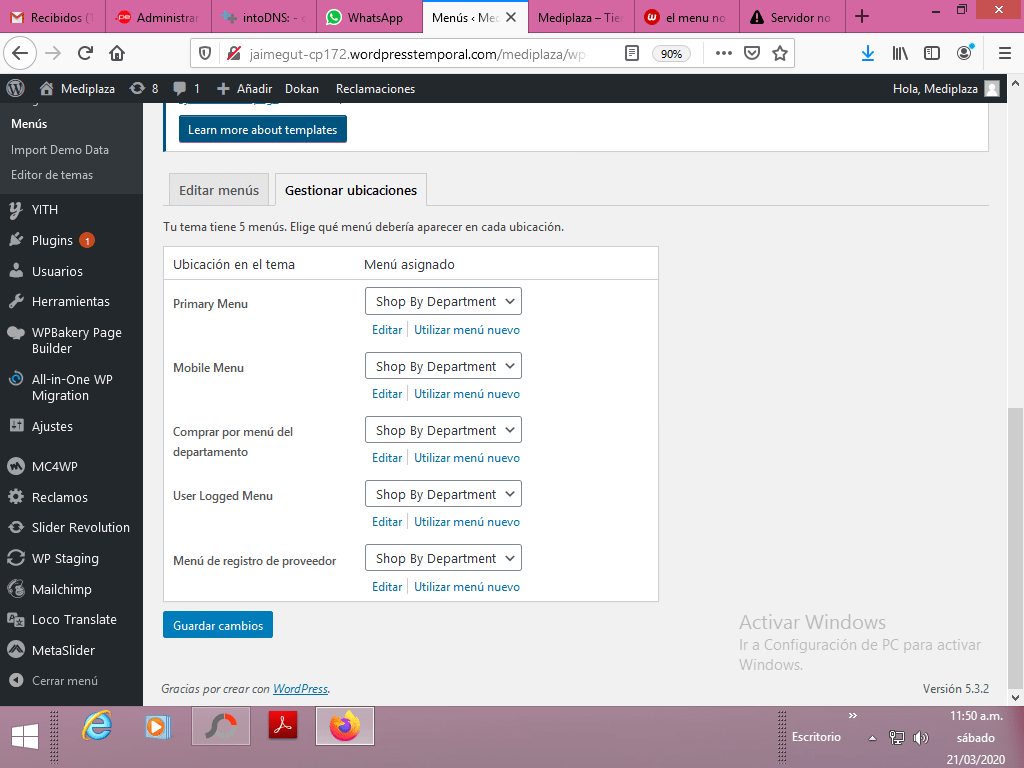Viewport: 1024px width, 768px height.
Task: Open the updates icon showing 8
Action: (x=144, y=89)
